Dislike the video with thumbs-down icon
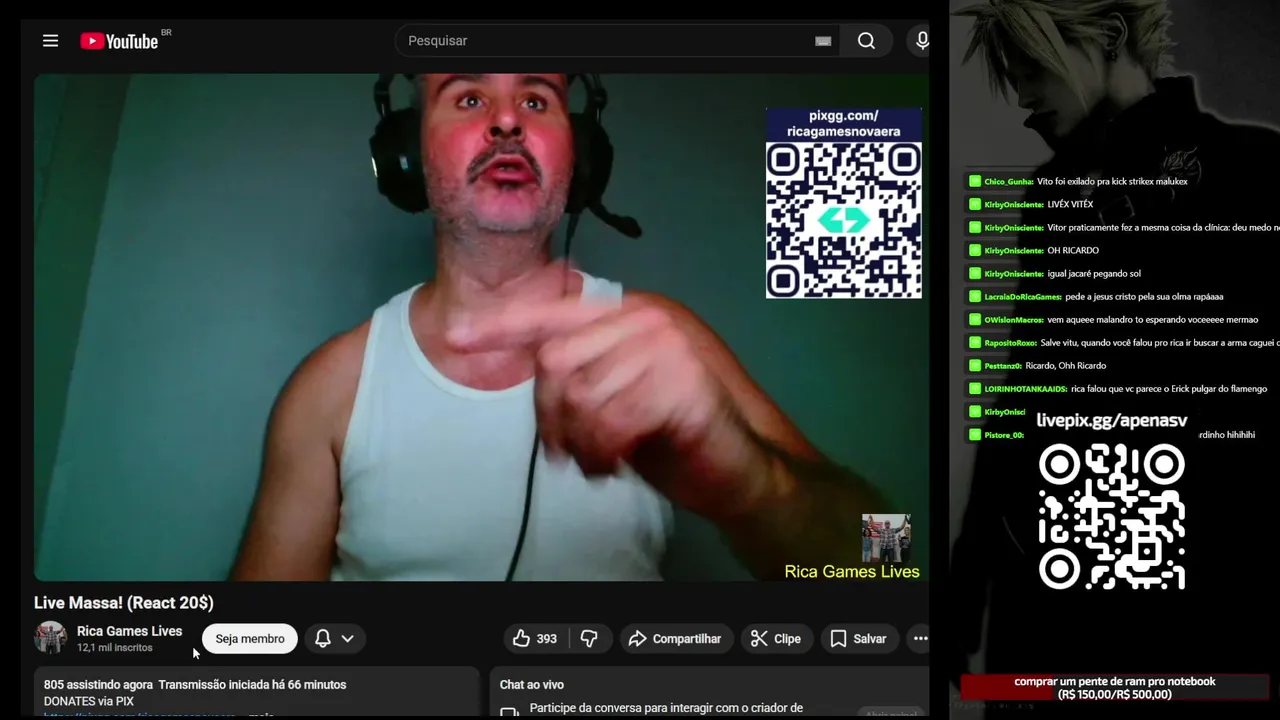The height and width of the screenshot is (720, 1280). click(589, 639)
